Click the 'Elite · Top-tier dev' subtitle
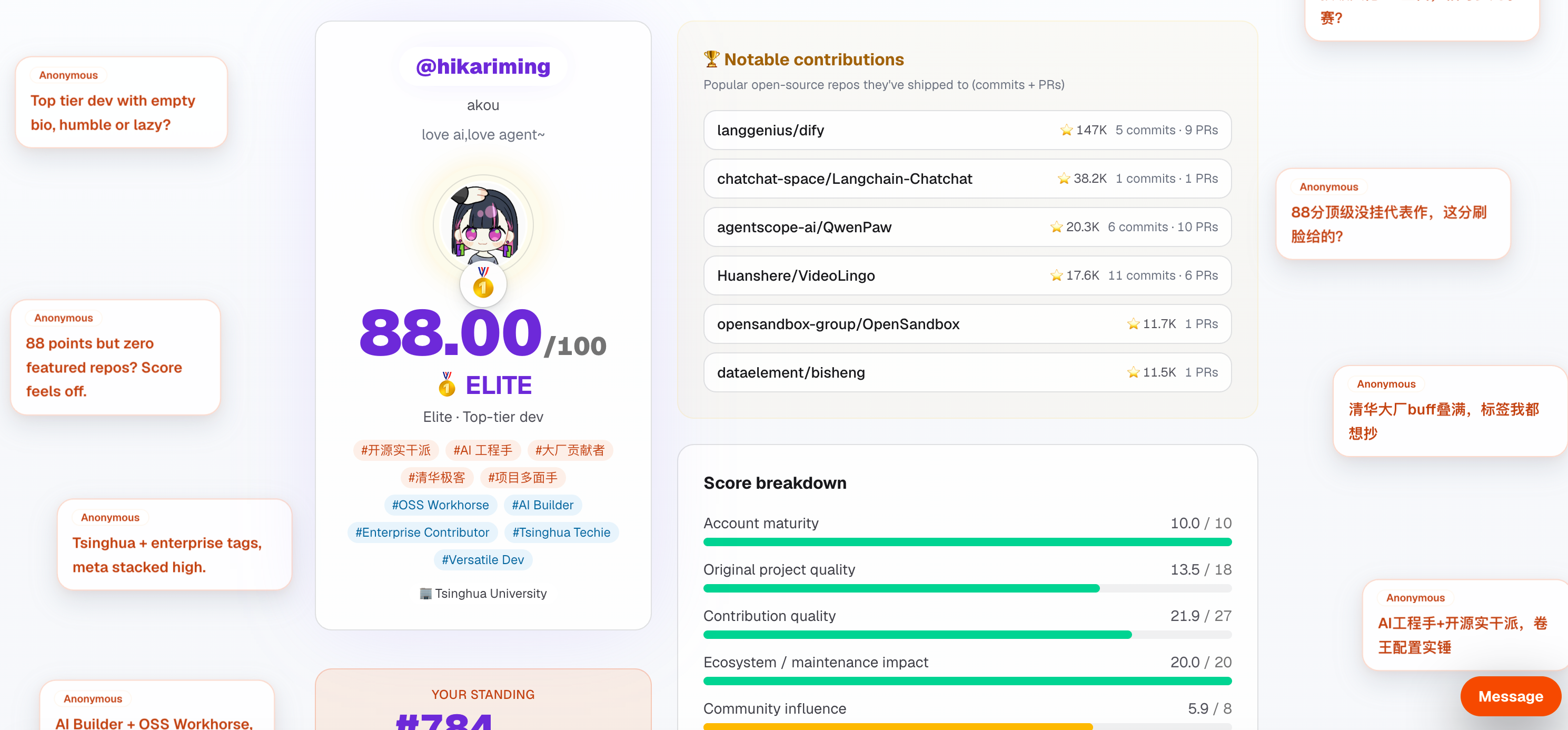Image resolution: width=1568 pixels, height=730 pixels. 483,417
